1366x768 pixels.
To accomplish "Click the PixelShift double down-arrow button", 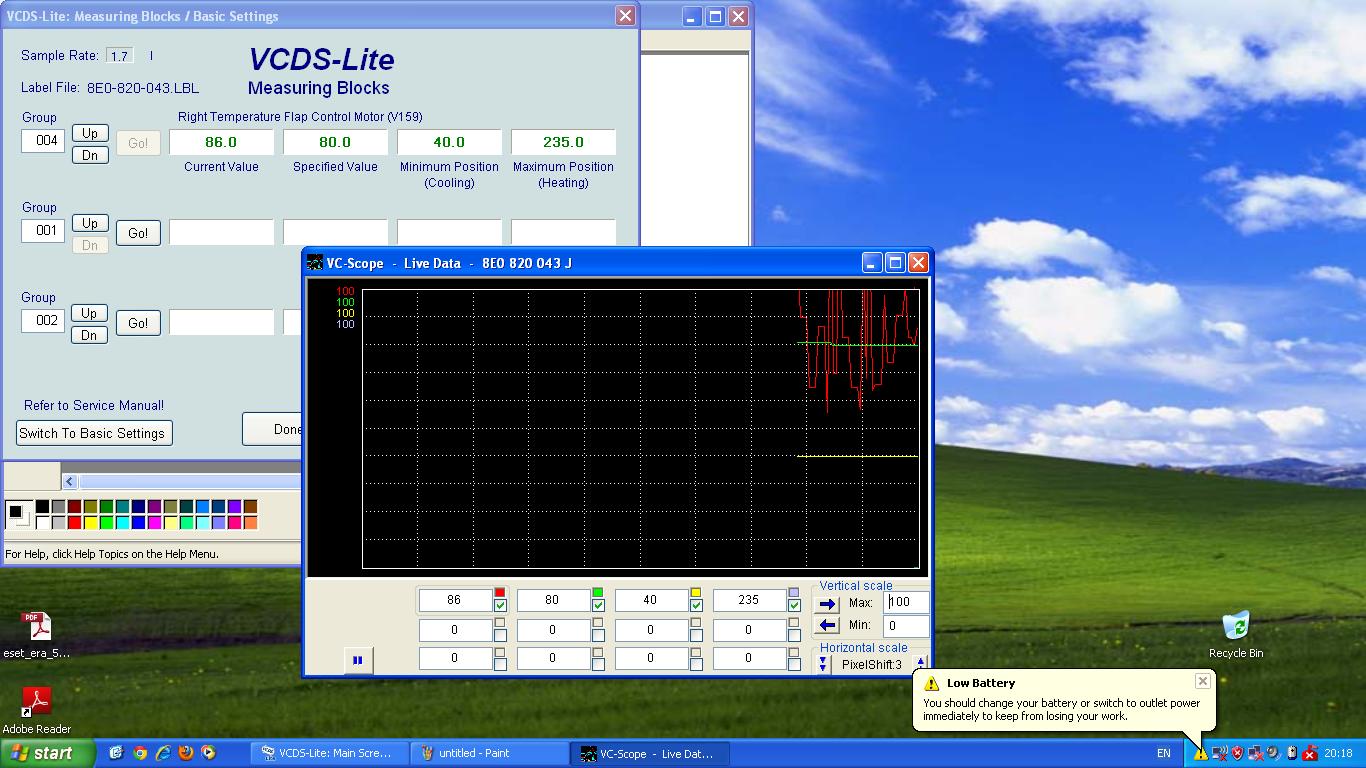I will click(x=823, y=664).
